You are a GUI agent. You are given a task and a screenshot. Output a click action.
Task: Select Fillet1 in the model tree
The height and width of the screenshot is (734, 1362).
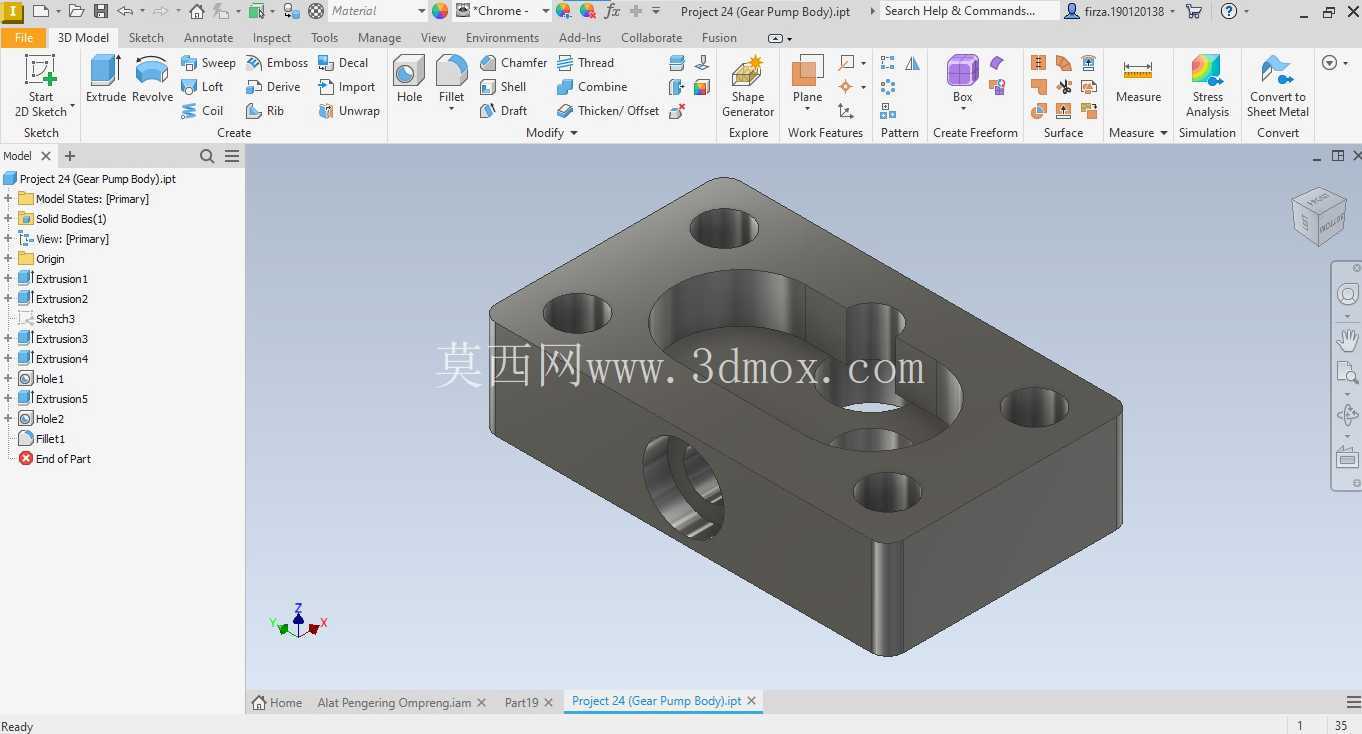(50, 439)
